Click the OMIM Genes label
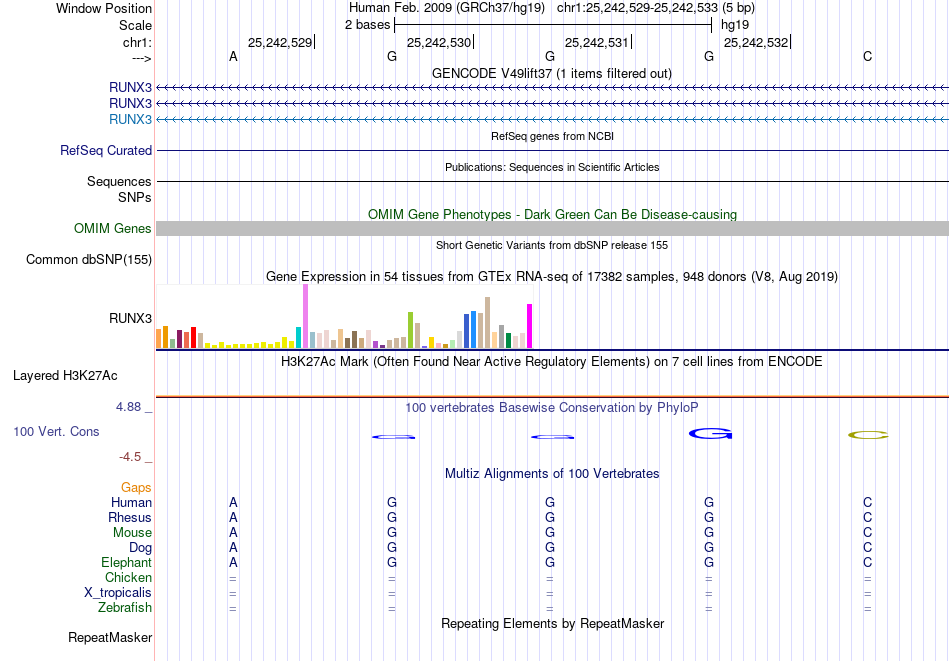 pos(113,228)
